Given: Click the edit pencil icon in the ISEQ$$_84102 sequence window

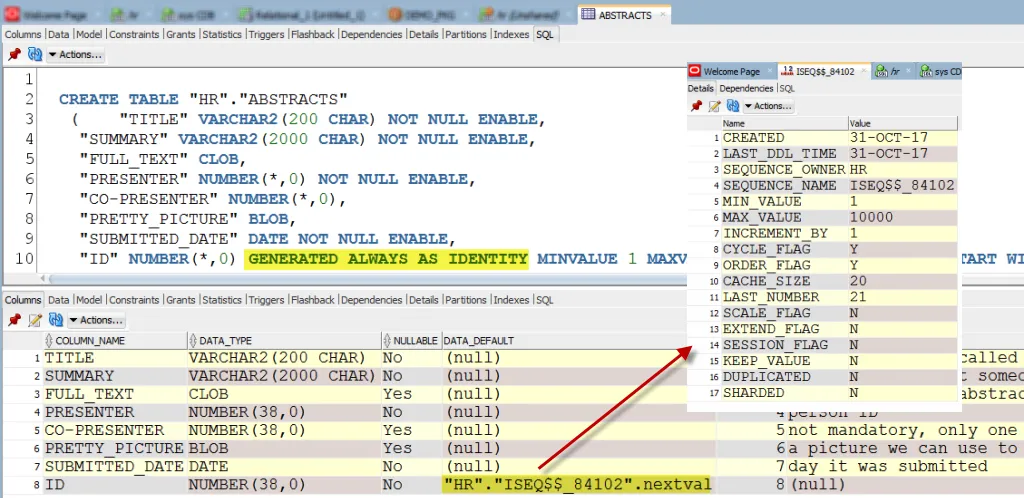Looking at the screenshot, I should click(714, 105).
